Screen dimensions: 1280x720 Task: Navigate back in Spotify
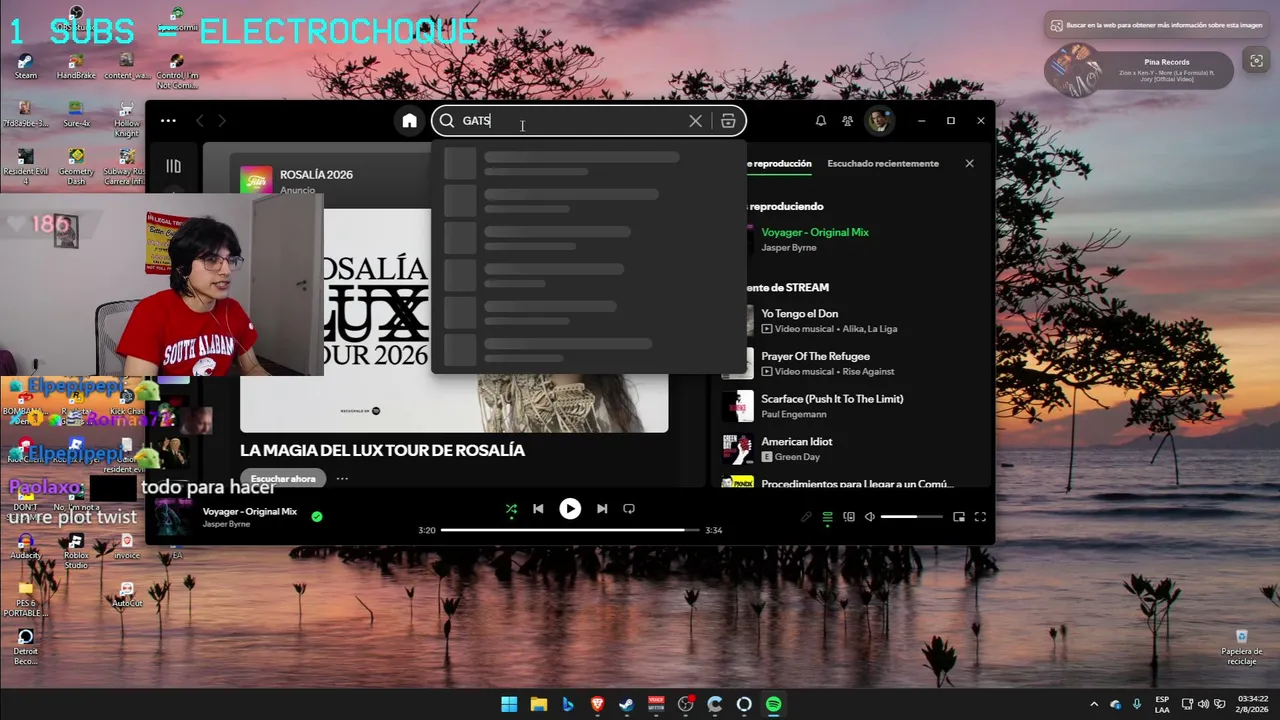[x=199, y=121]
